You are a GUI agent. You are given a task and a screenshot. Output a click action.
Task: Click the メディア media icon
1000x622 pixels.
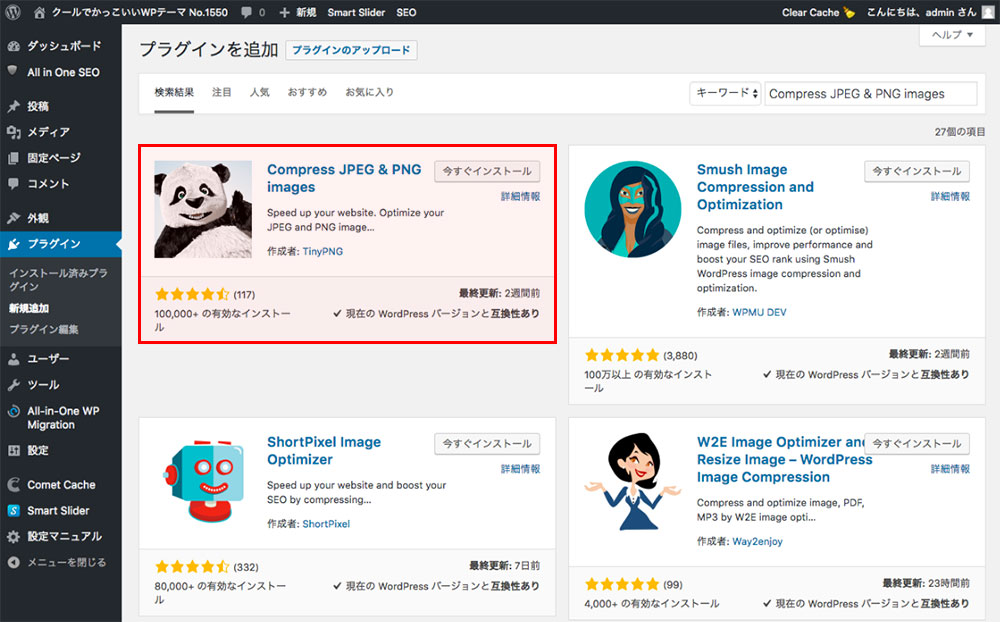13,132
